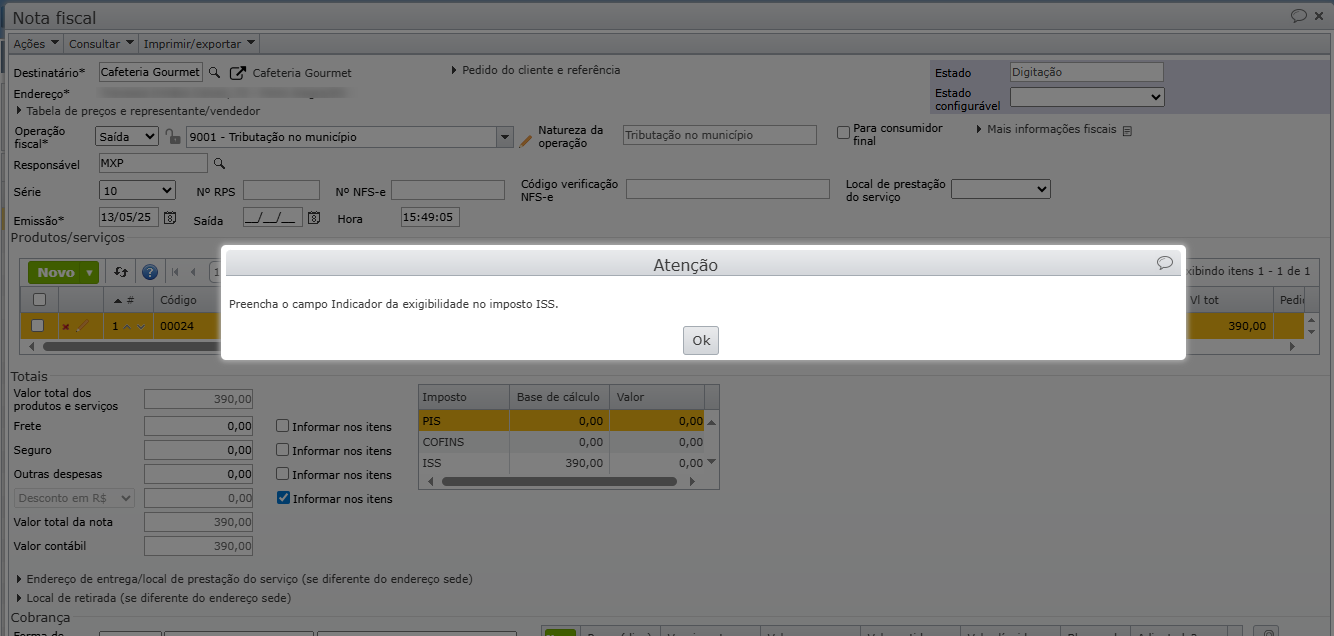Image resolution: width=1334 pixels, height=636 pixels.
Task: Click the comment bubble icon in Atenção dialog
Action: click(1164, 263)
